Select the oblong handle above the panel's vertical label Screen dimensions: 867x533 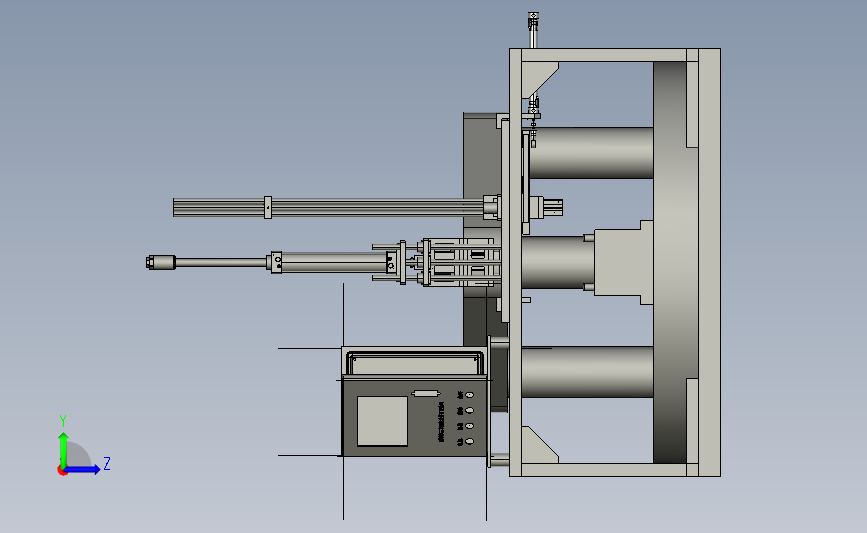[x=426, y=394]
